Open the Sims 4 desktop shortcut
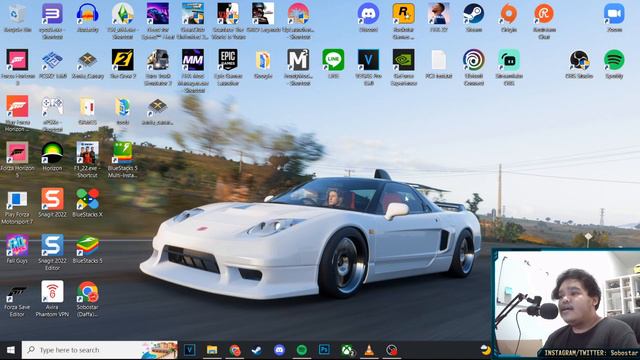The width and height of the screenshot is (640, 360). tap(122, 20)
